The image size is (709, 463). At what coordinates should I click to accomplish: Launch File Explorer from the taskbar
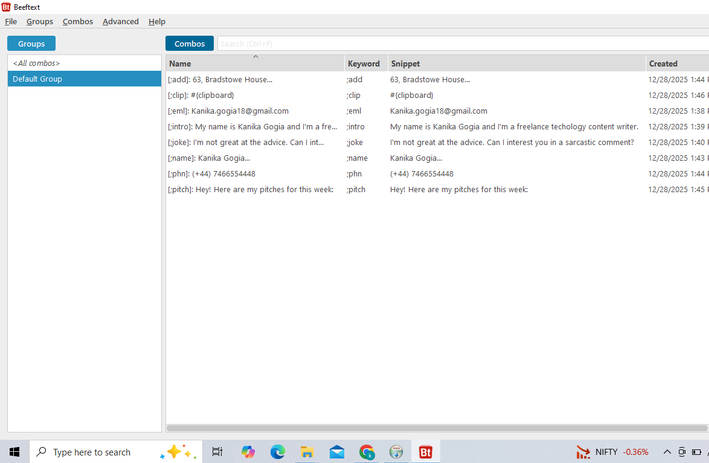(x=307, y=452)
